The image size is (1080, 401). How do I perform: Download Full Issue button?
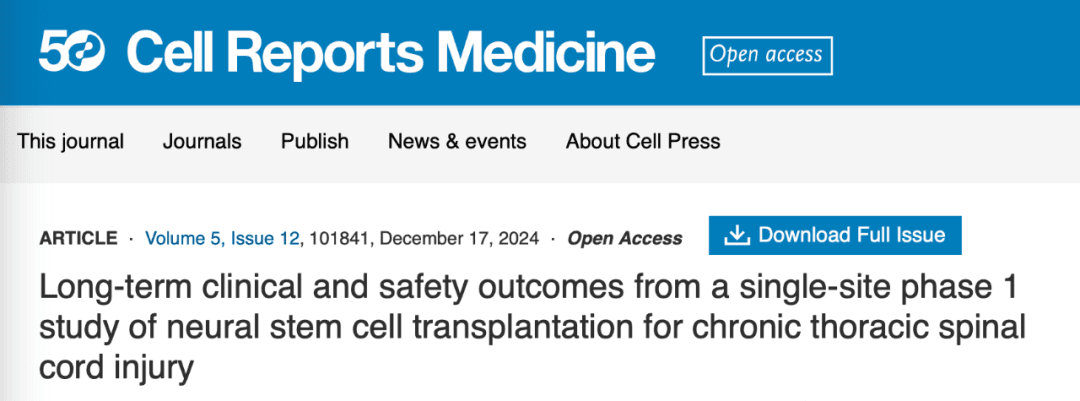pos(835,235)
